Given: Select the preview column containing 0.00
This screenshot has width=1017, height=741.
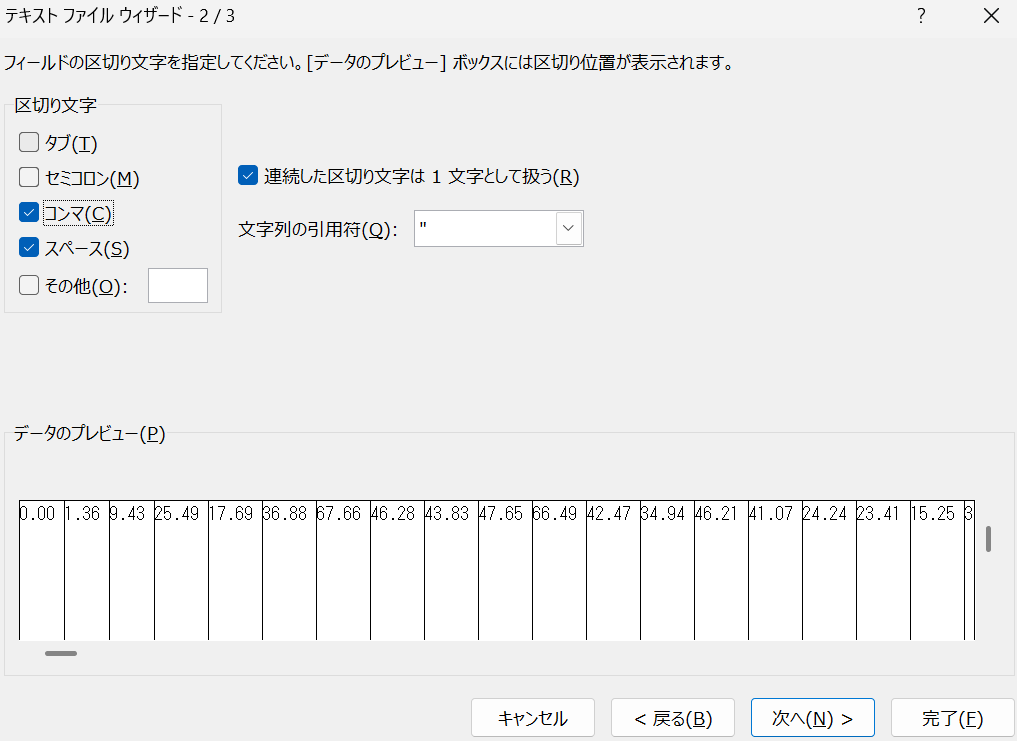Looking at the screenshot, I should tap(42, 570).
